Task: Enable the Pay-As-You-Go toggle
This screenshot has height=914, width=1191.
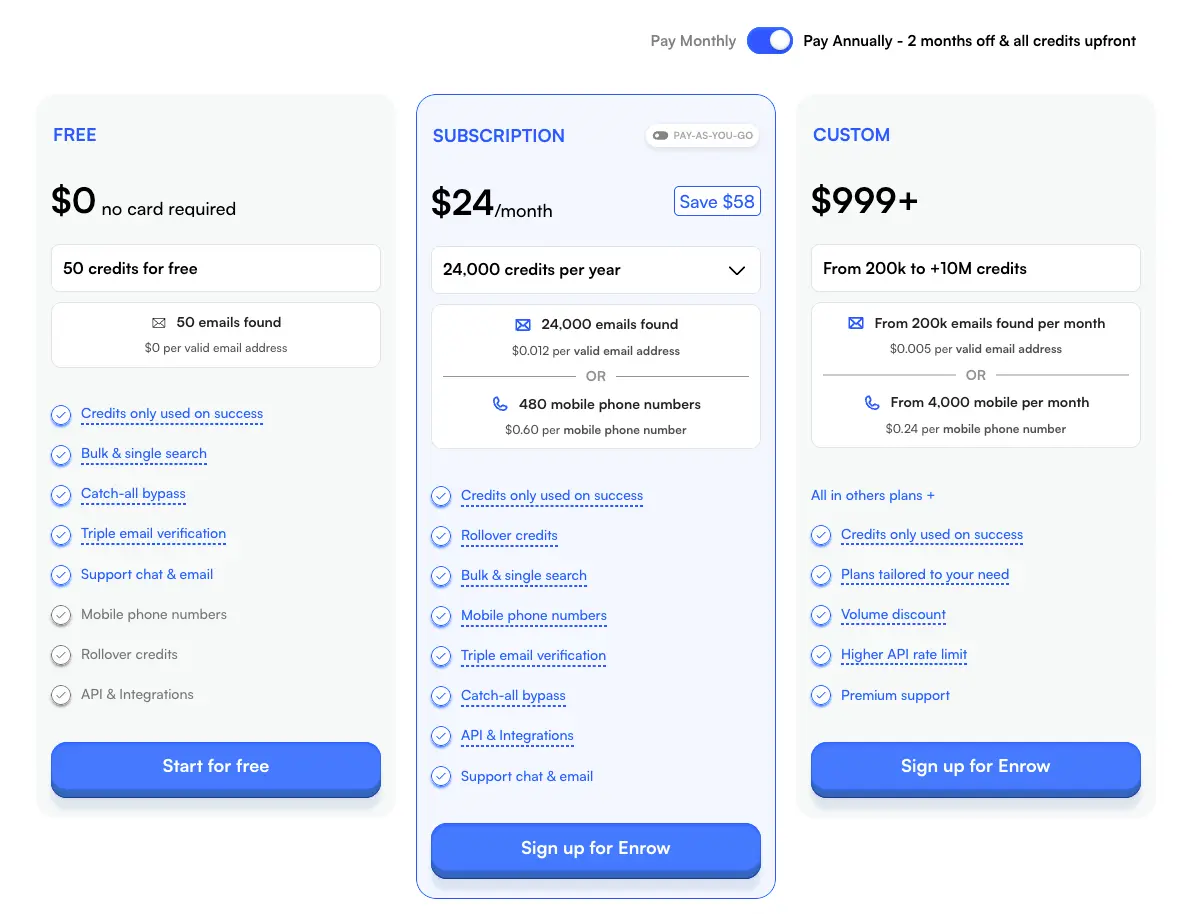Action: point(661,136)
